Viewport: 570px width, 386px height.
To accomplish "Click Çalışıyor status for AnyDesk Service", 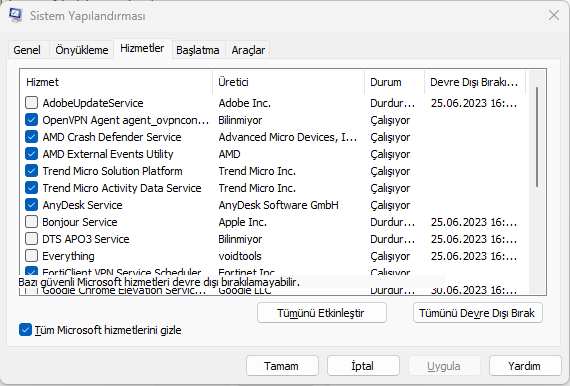I will click(390, 205).
